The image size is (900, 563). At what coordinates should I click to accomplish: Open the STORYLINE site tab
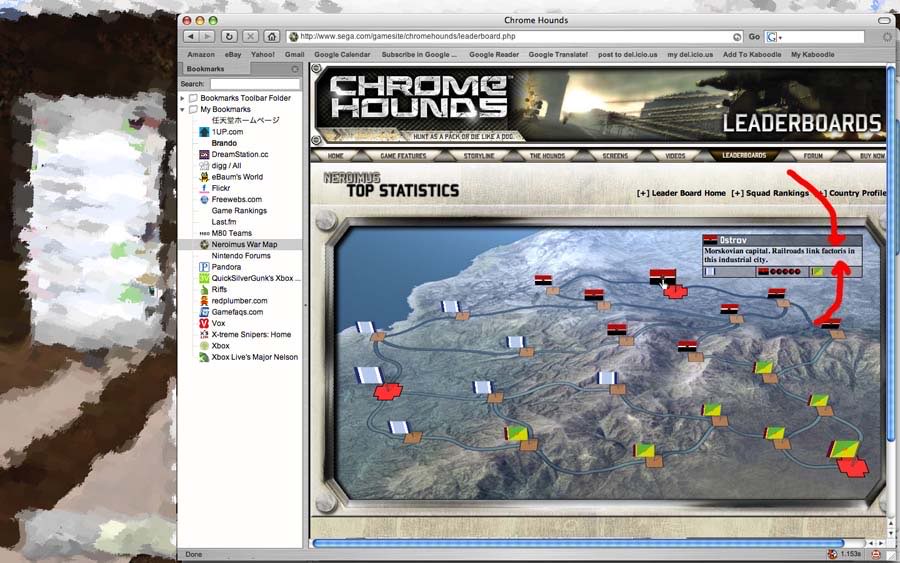[479, 156]
